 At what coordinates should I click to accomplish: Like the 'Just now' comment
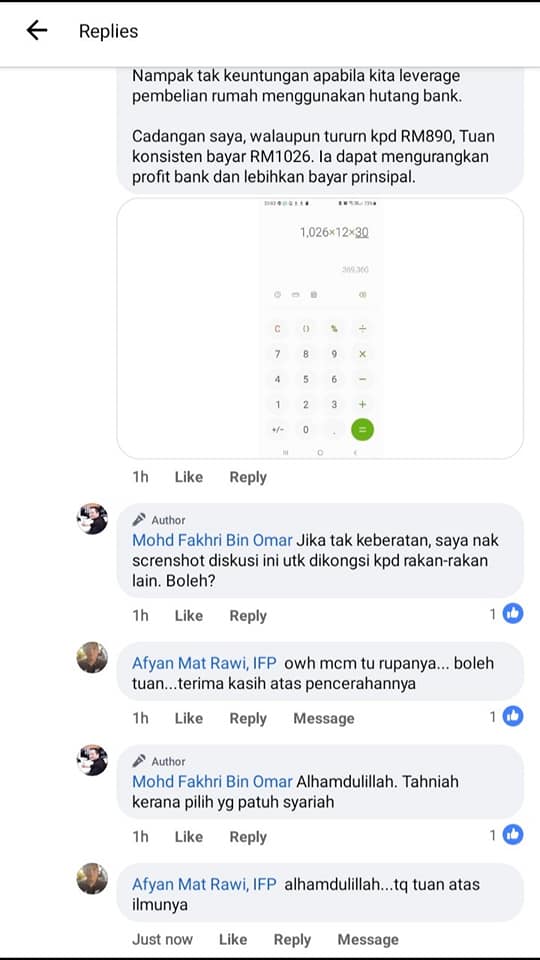[x=233, y=939]
